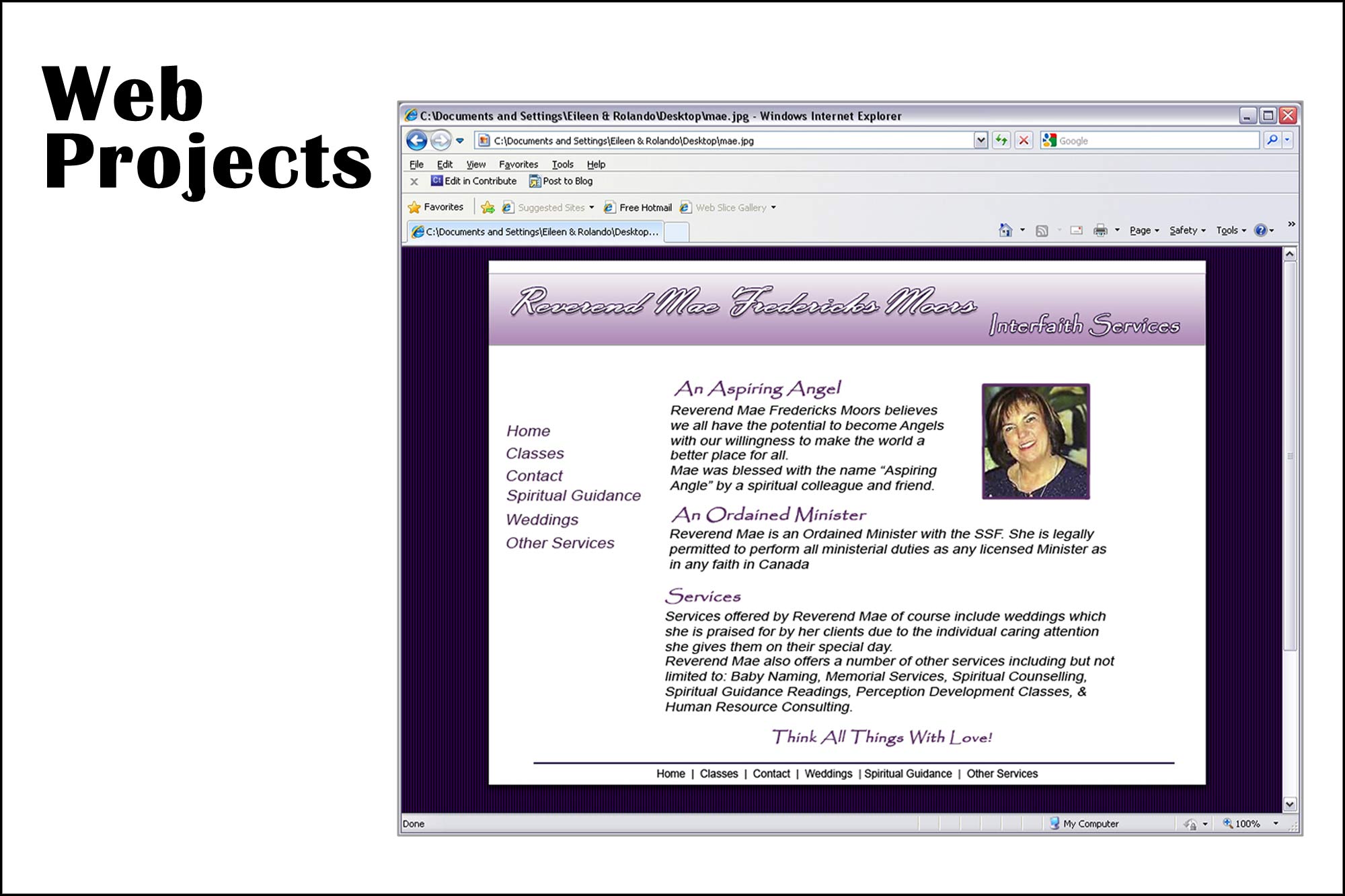Open the Help menu
1345x896 pixels.
596,164
